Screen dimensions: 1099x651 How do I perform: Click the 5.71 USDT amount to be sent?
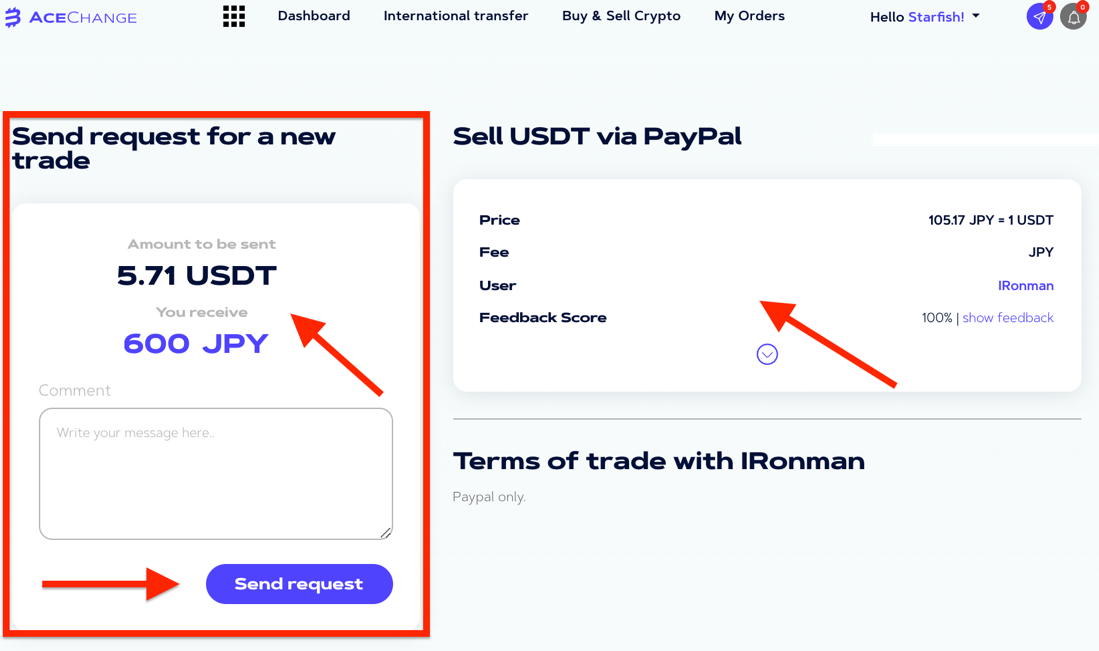click(x=197, y=275)
